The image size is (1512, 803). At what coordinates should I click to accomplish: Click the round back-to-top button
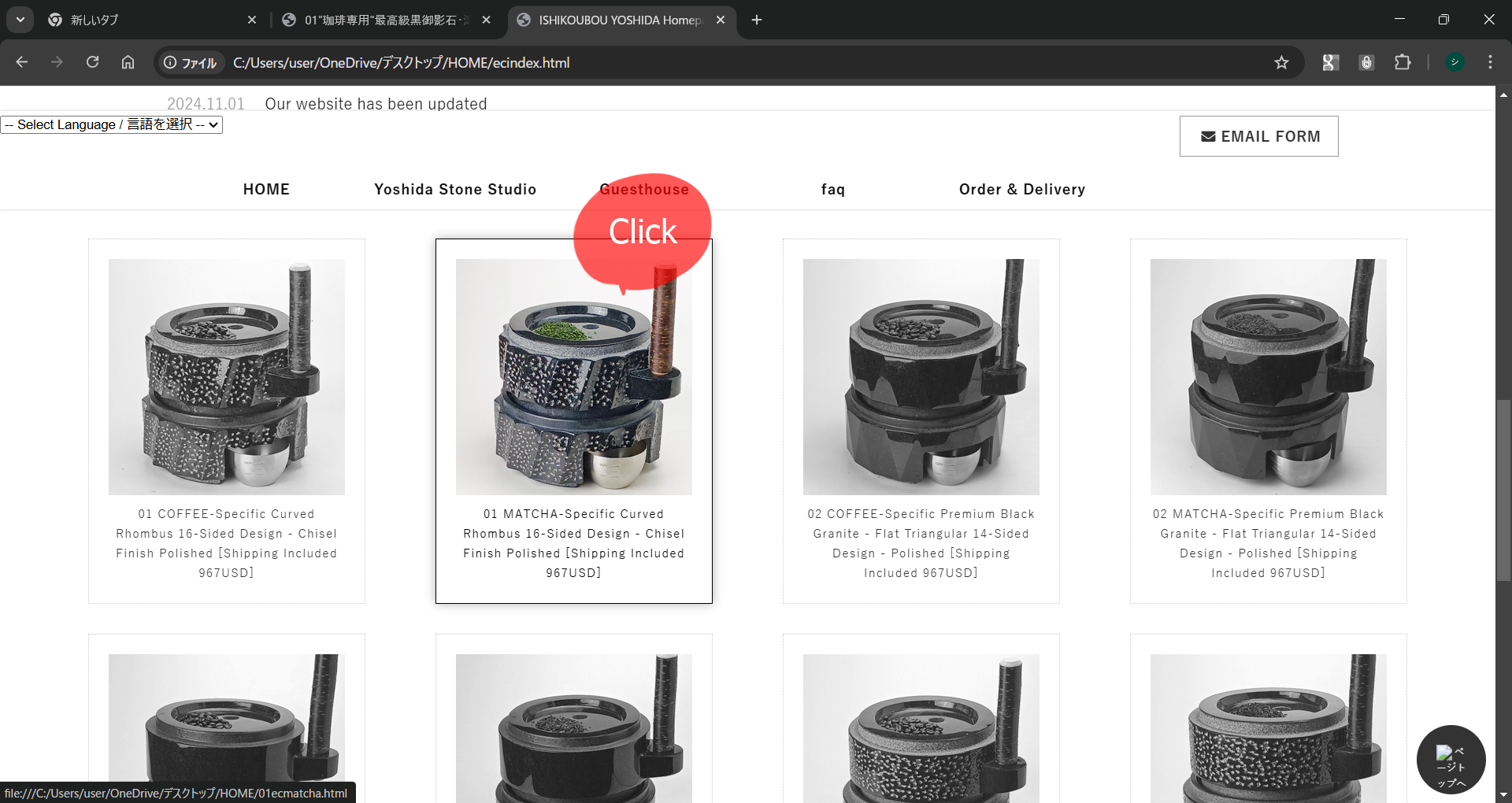point(1451,760)
